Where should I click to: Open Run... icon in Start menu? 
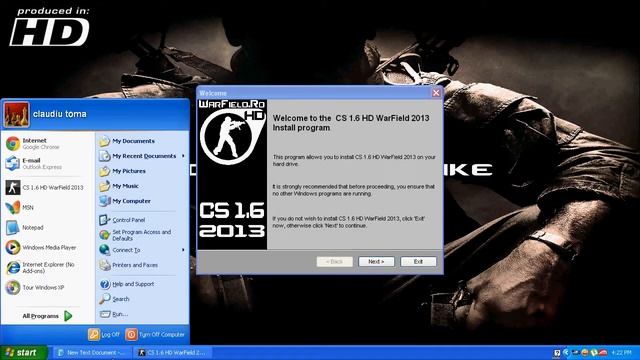(104, 314)
